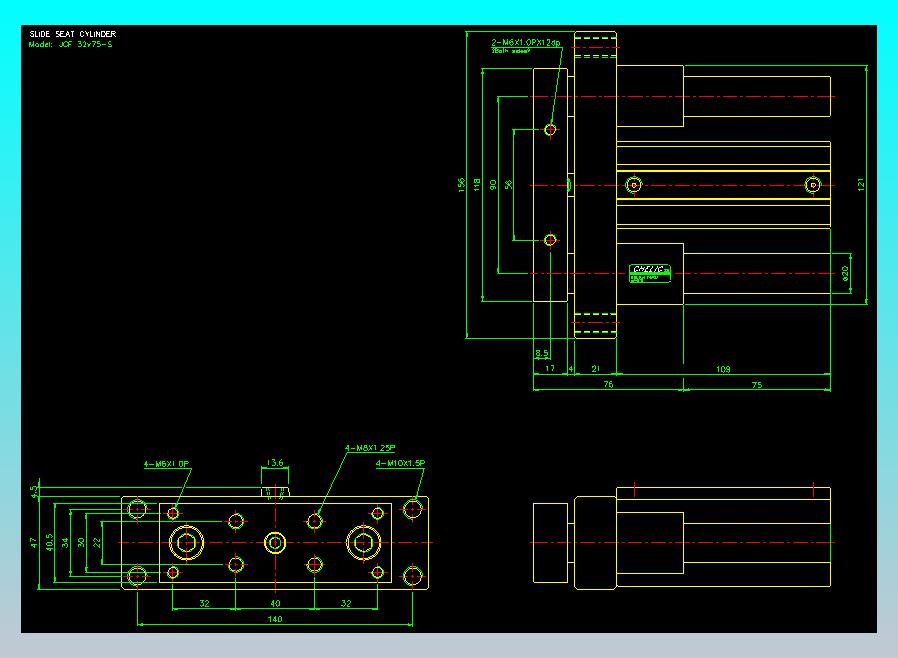This screenshot has height=658, width=898.
Task: Pick the center port circle in bottom view
Action: point(275,542)
